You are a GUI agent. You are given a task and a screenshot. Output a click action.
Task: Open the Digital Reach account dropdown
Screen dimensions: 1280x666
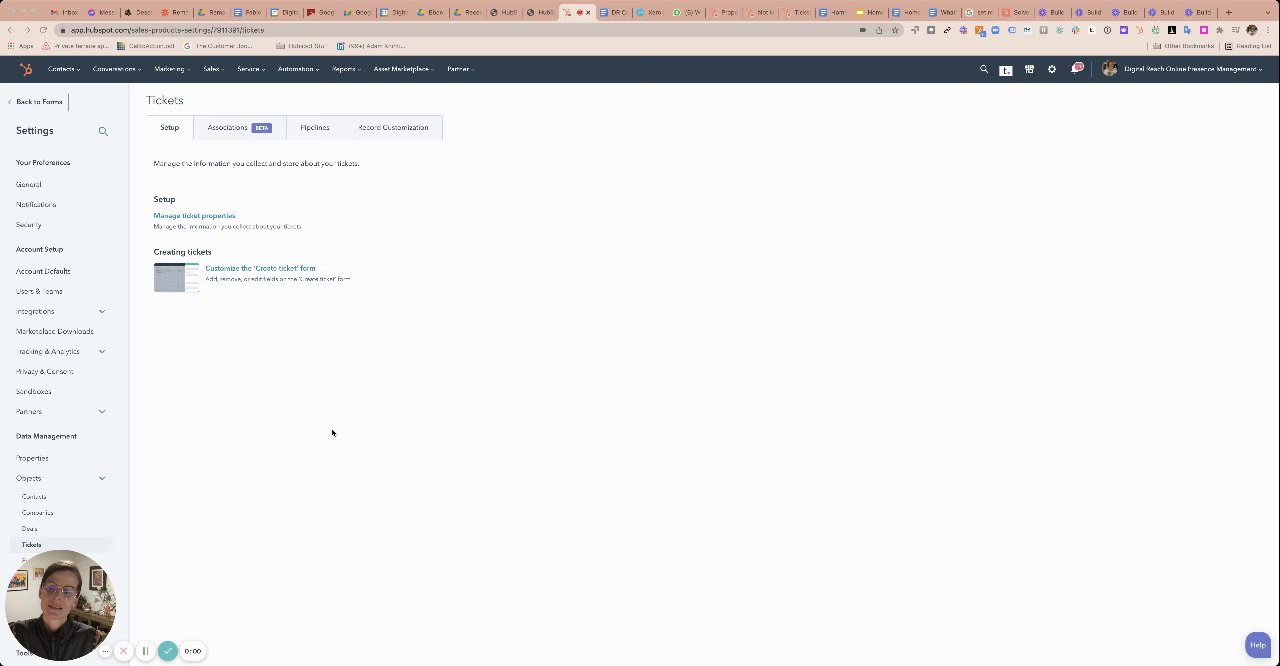(x=1193, y=69)
